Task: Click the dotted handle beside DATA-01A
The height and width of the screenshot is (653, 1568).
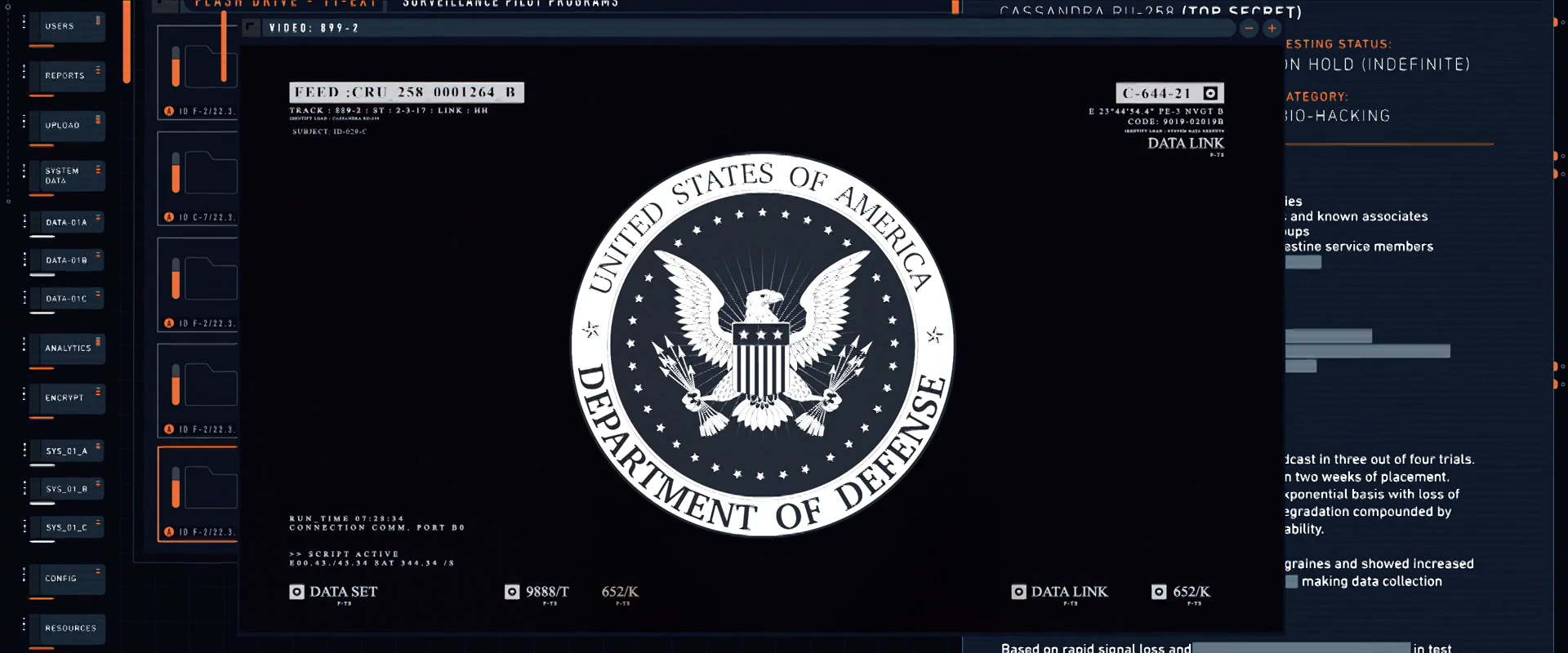Action: pos(24,220)
